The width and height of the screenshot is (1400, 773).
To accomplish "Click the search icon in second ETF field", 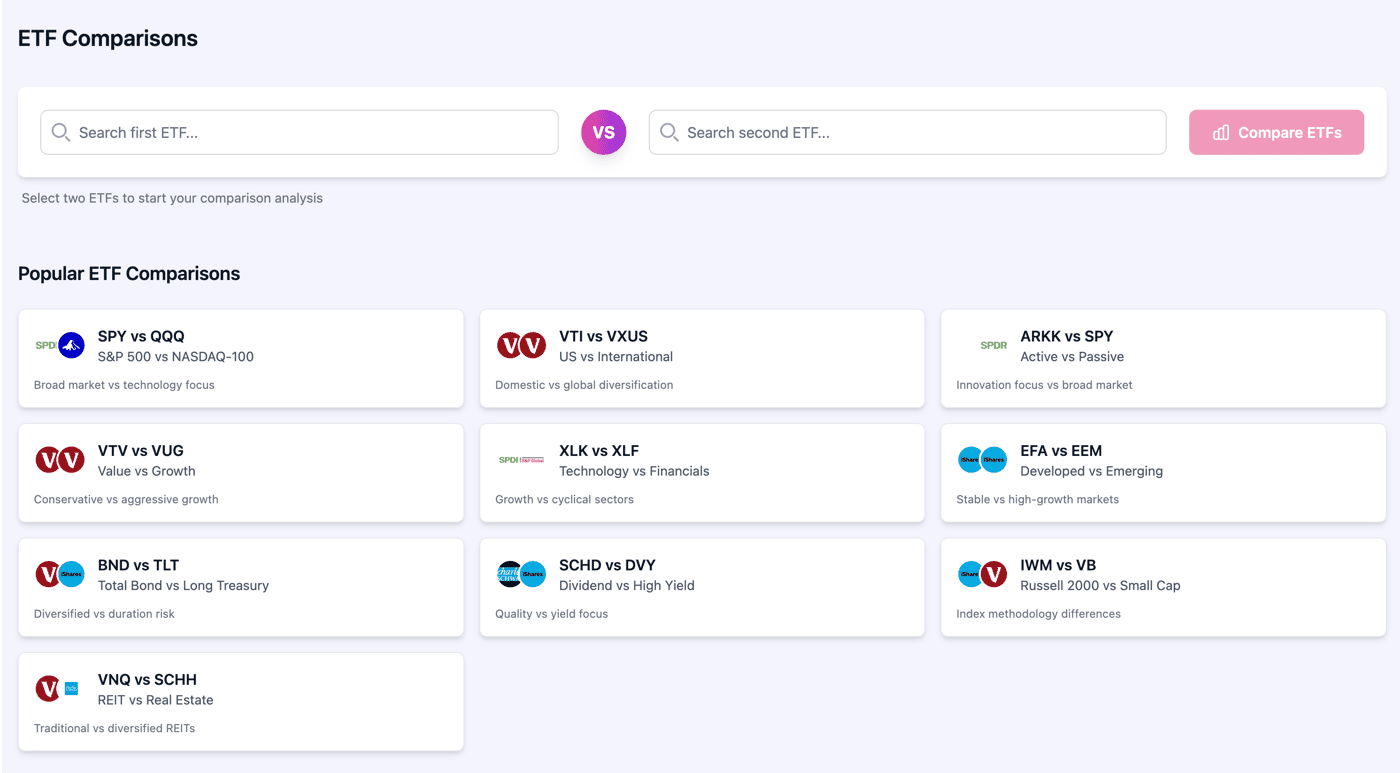I will tap(669, 132).
